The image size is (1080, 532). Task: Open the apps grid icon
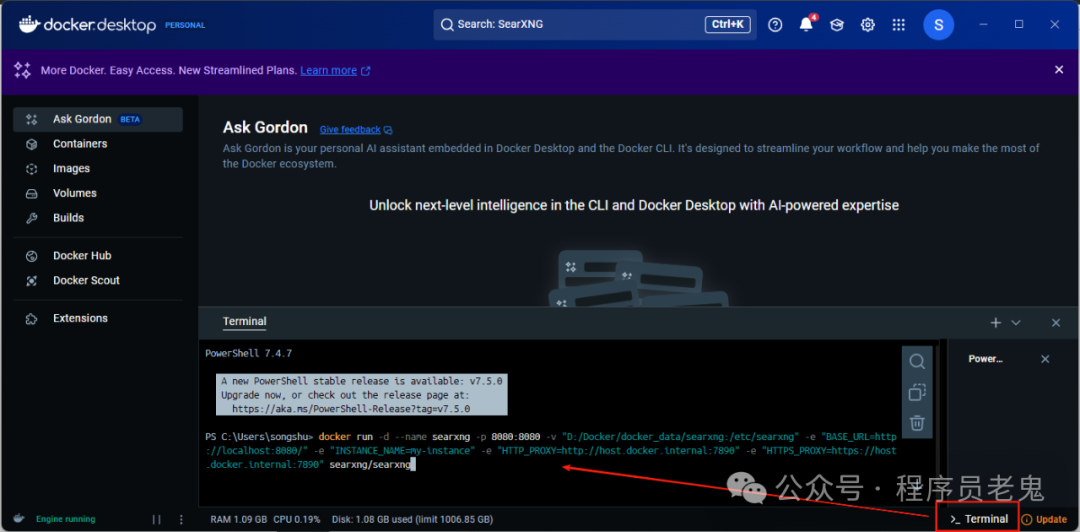[898, 25]
